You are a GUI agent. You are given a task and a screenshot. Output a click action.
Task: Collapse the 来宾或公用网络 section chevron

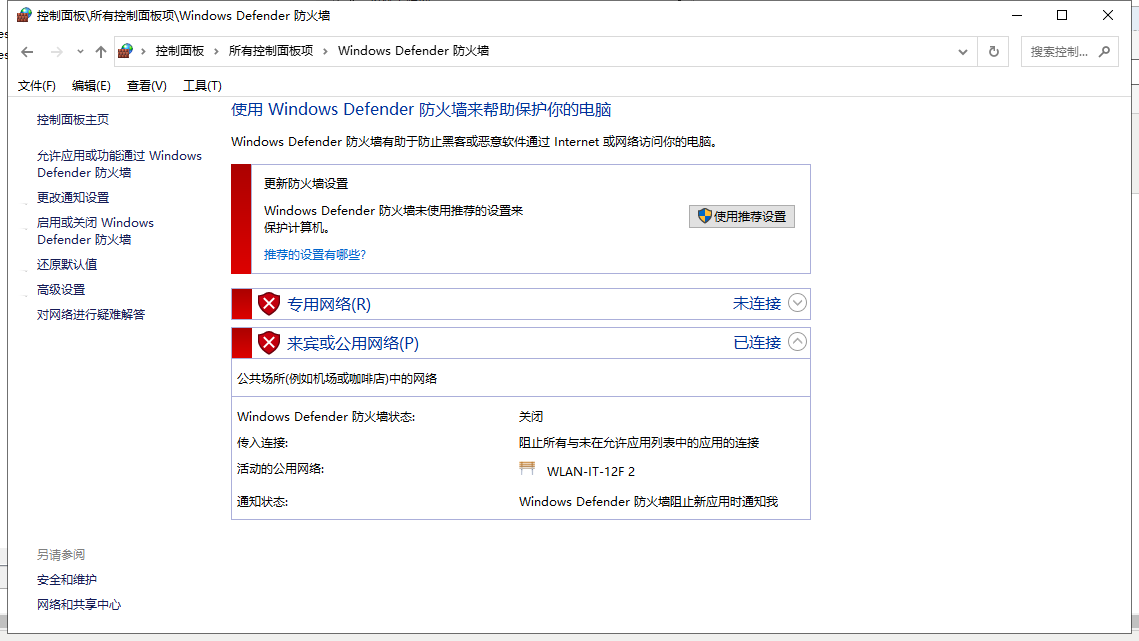point(797,342)
